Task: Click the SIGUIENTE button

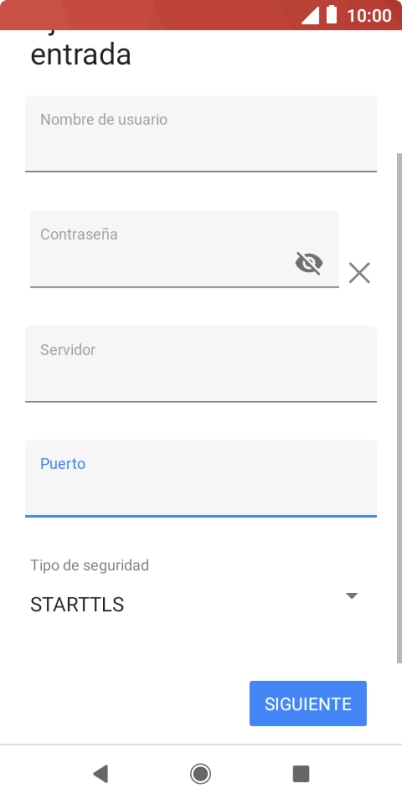Action: click(x=308, y=704)
